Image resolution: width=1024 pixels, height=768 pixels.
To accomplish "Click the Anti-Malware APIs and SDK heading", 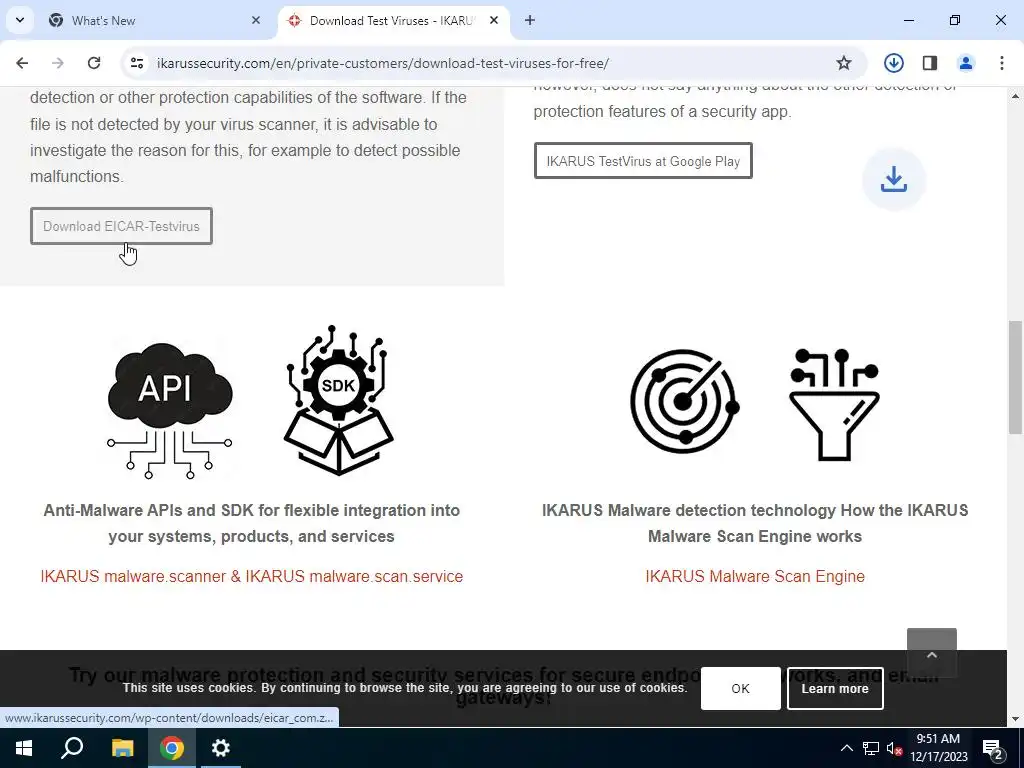I will pyautogui.click(x=251, y=523).
